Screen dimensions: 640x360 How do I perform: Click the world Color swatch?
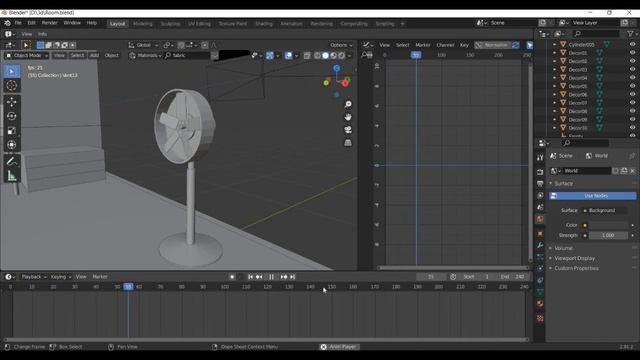tap(608, 225)
